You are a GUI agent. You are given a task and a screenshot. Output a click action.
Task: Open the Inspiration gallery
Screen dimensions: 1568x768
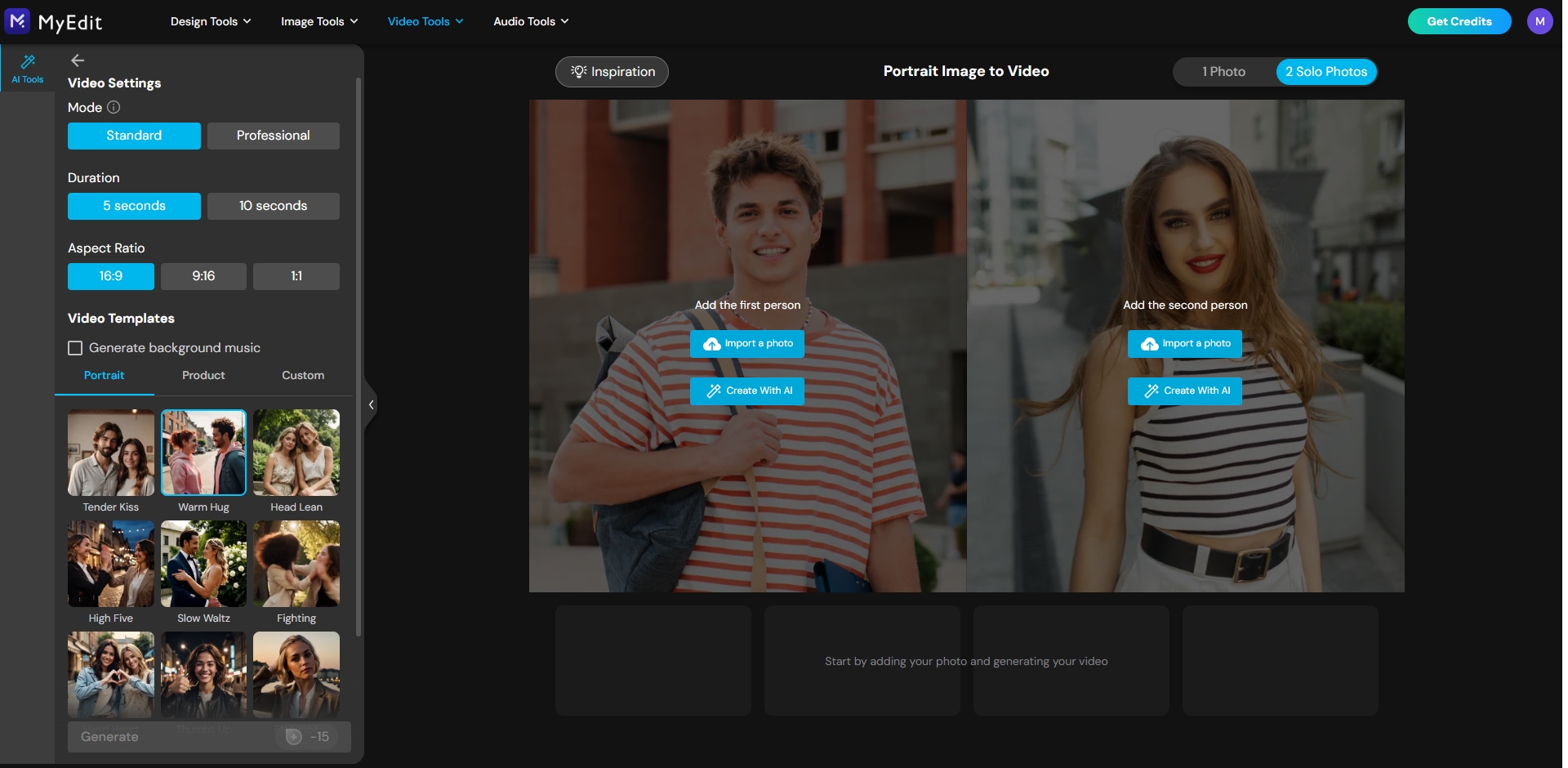(612, 72)
